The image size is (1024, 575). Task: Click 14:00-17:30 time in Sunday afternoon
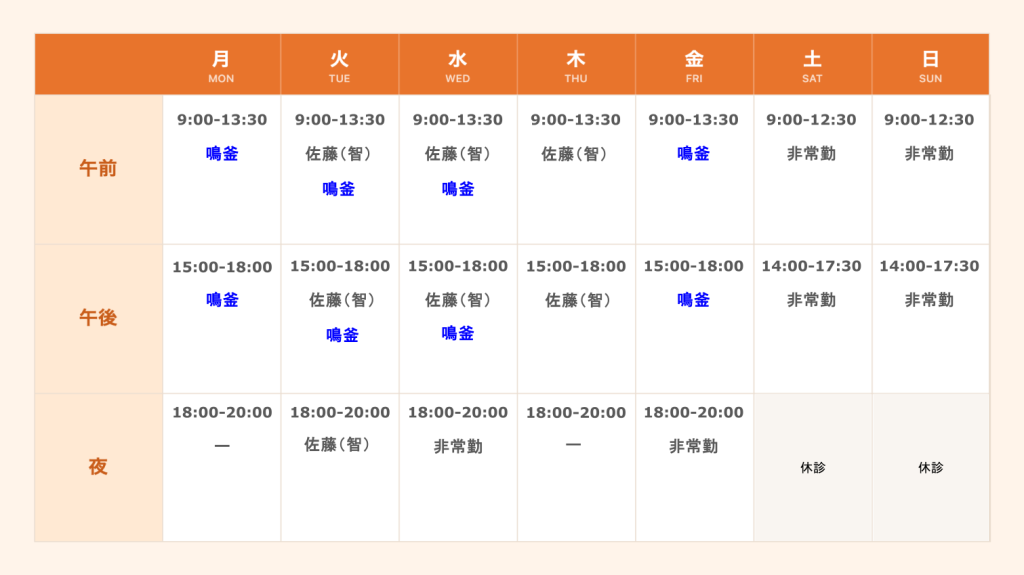click(x=929, y=266)
